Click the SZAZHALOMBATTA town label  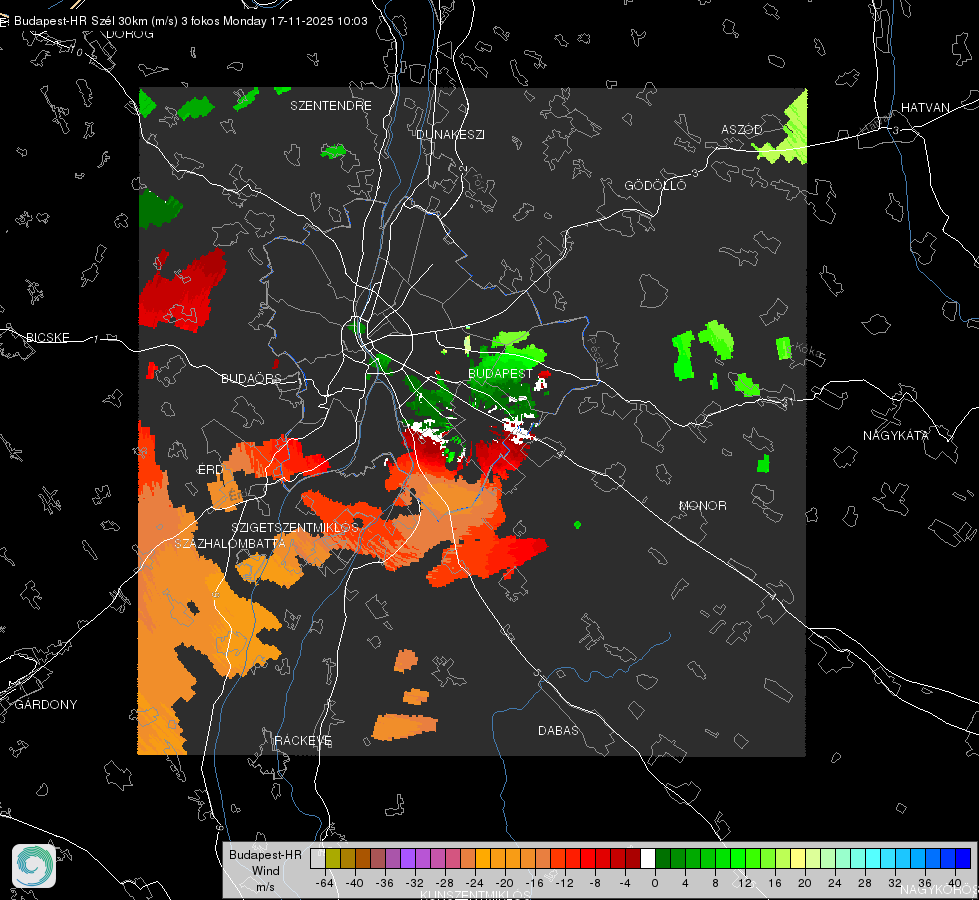pos(230,543)
